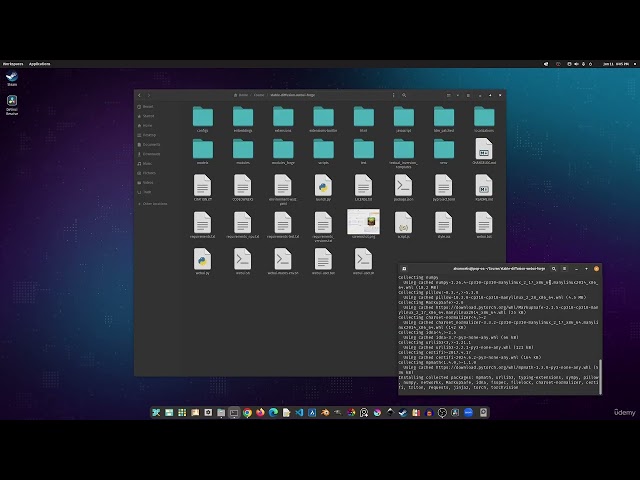Open the html folder

pos(363,117)
